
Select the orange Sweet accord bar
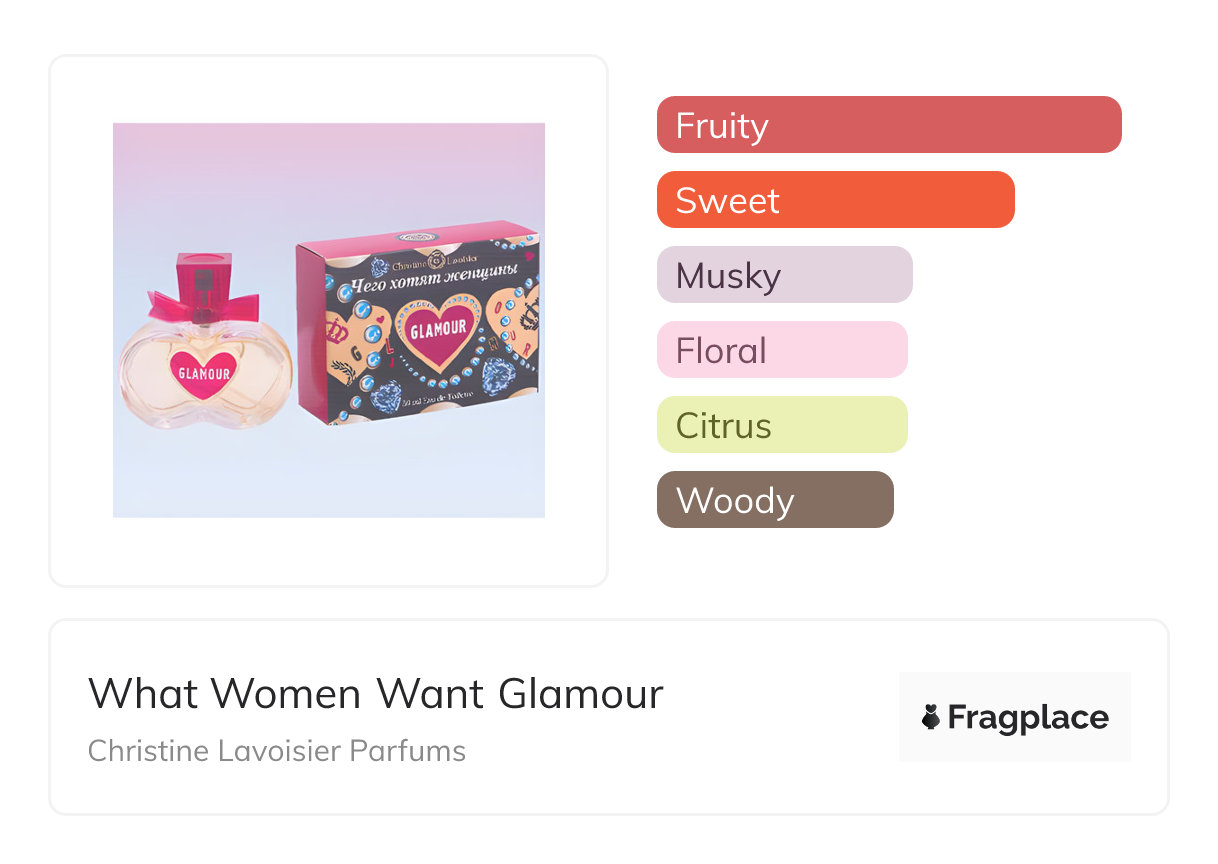835,200
